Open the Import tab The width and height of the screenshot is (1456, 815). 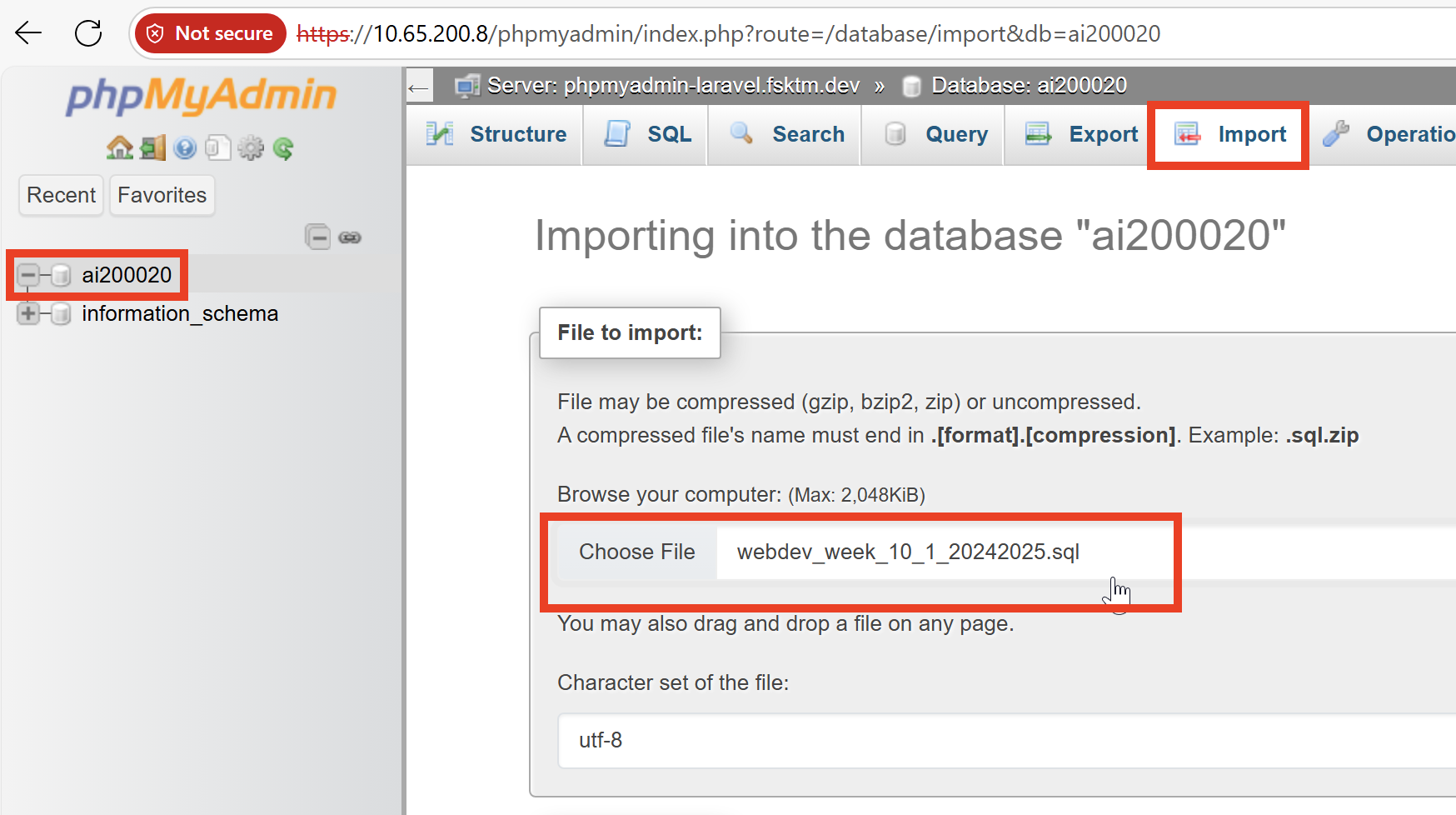pos(1229,134)
